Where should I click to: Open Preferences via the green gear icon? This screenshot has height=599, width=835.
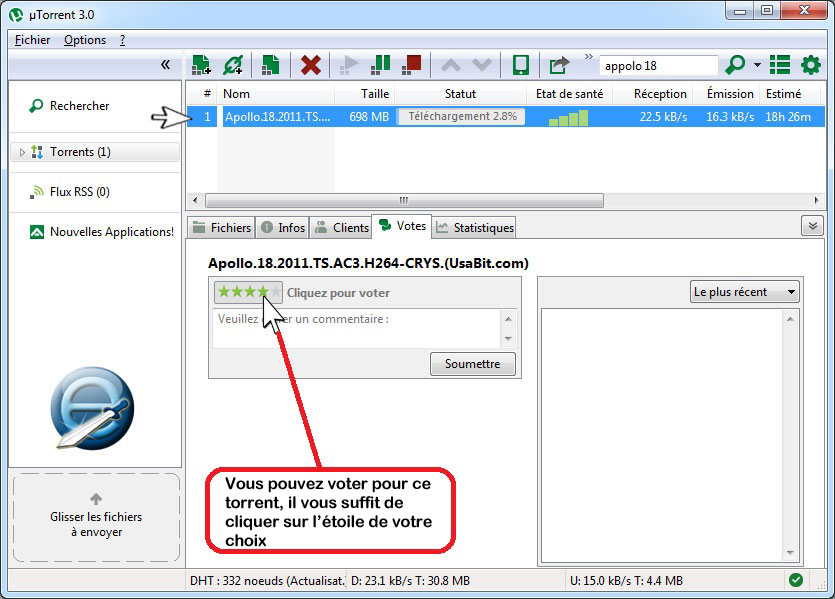click(x=811, y=65)
